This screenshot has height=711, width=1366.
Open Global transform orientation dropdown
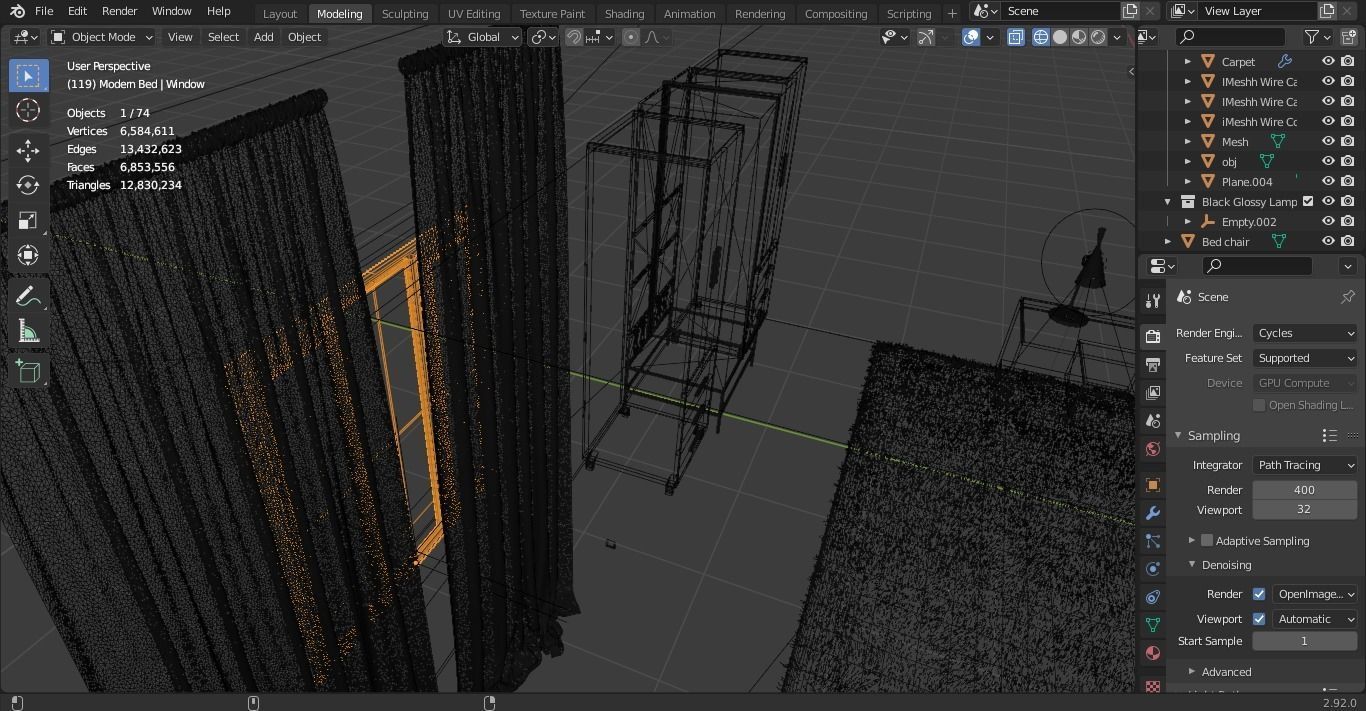tap(483, 37)
